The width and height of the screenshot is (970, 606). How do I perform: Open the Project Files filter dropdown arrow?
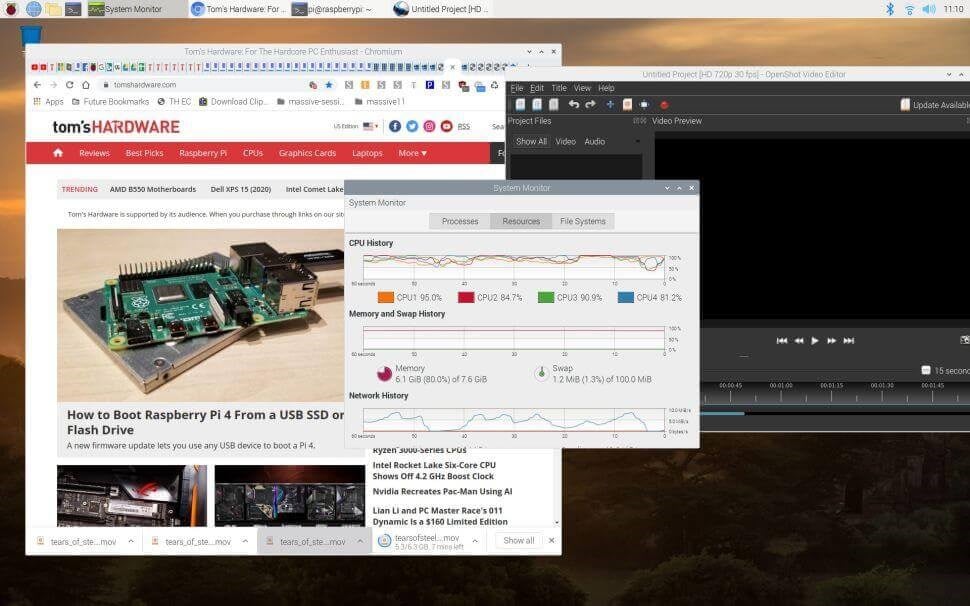click(637, 142)
